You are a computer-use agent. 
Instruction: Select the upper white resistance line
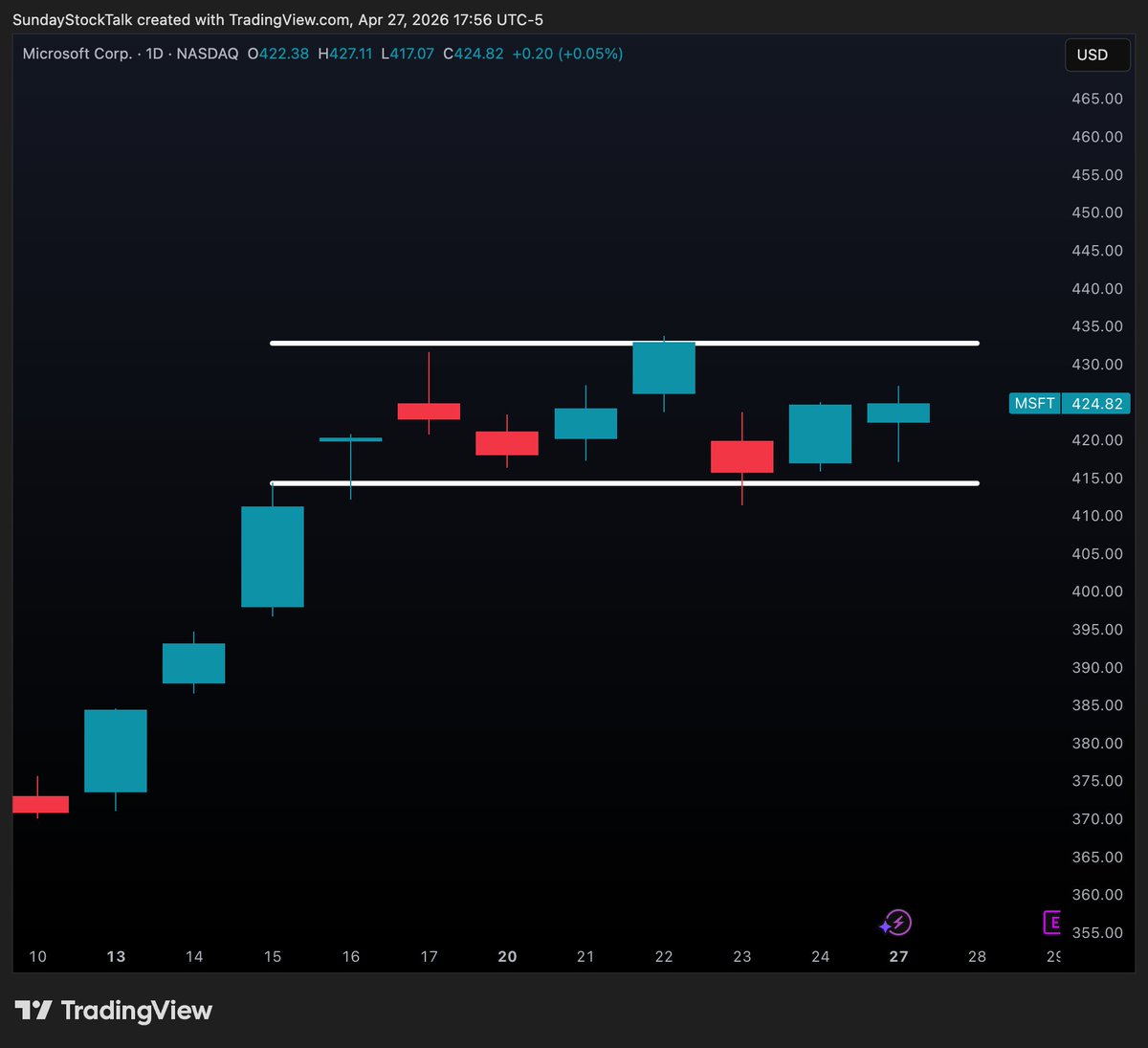pyautogui.click(x=625, y=343)
